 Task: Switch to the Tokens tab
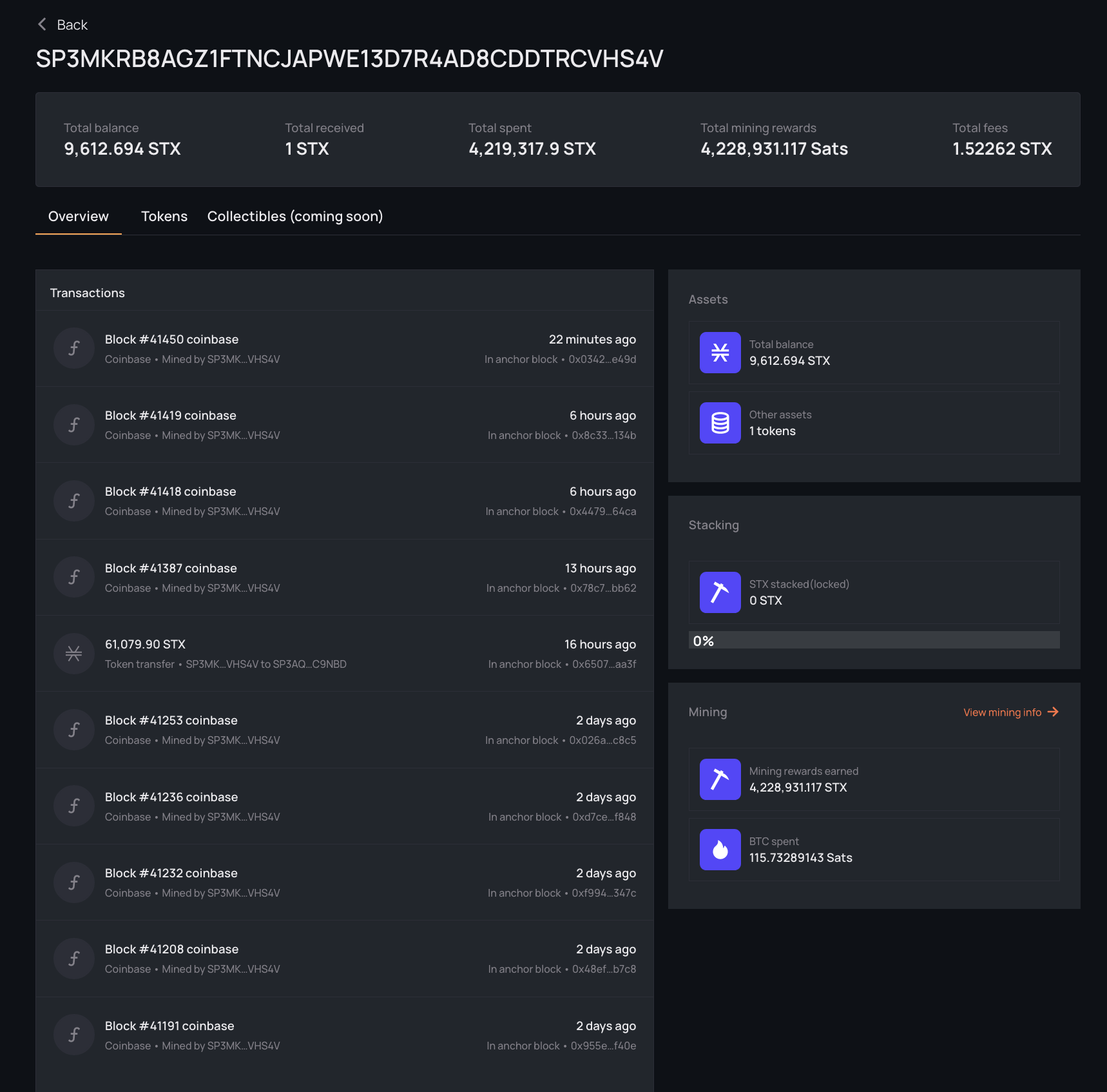pos(164,217)
